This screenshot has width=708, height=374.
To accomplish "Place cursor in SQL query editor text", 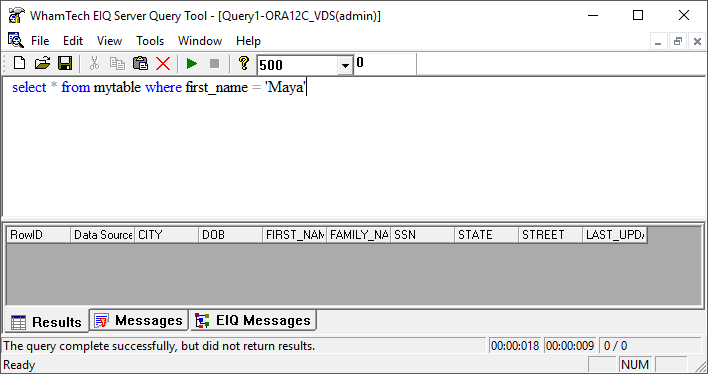I will pos(354,147).
